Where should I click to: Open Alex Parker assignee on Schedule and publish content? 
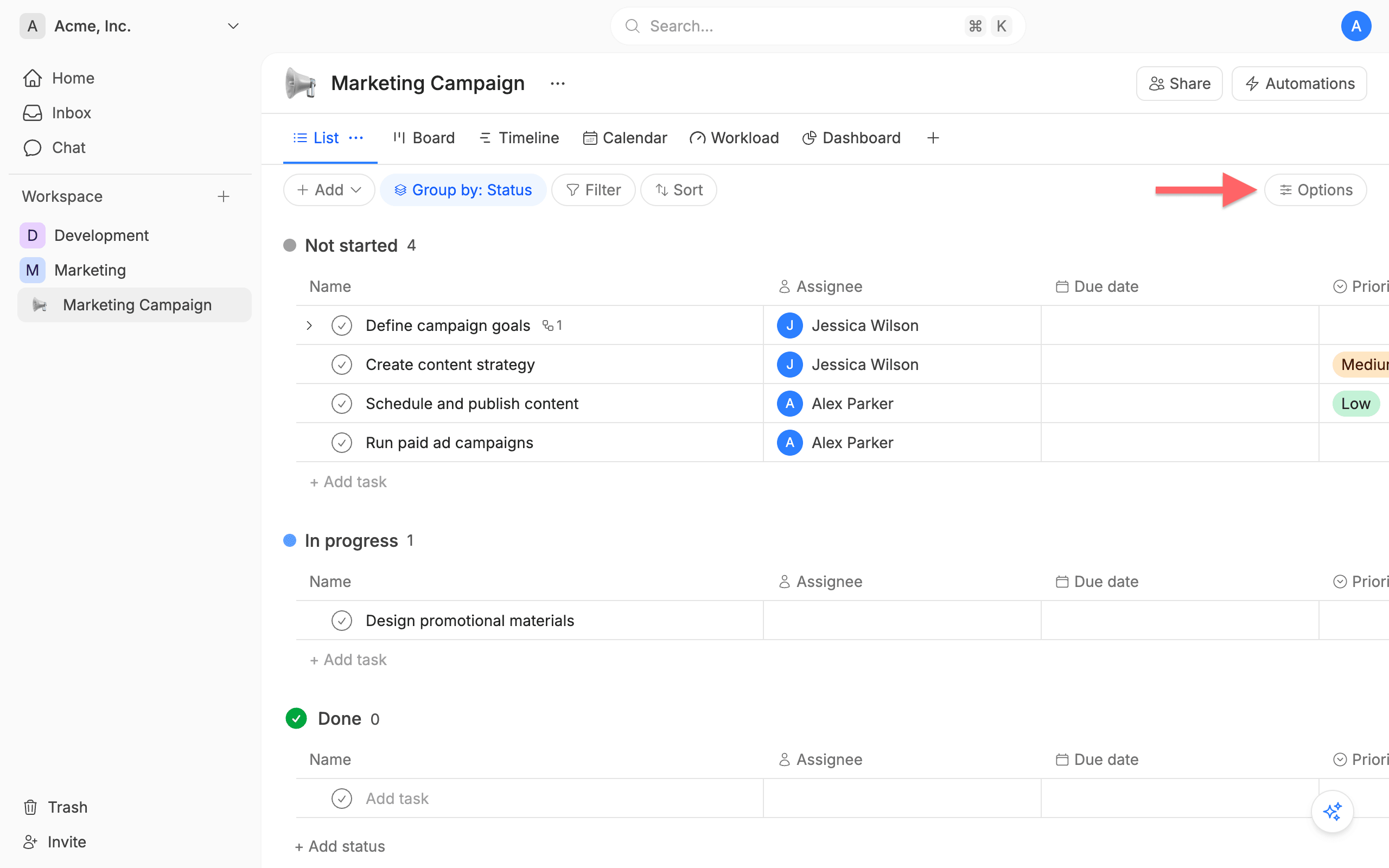pyautogui.click(x=835, y=404)
